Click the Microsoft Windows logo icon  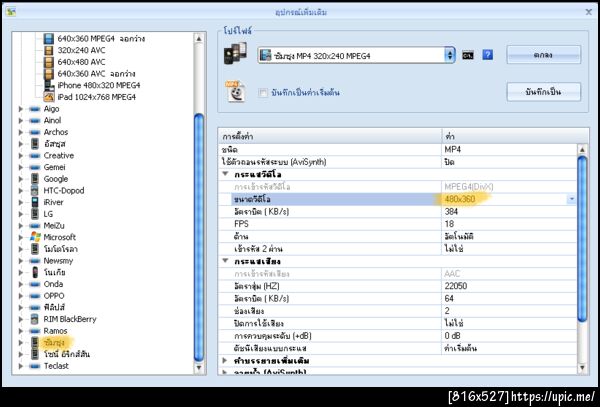point(35,237)
